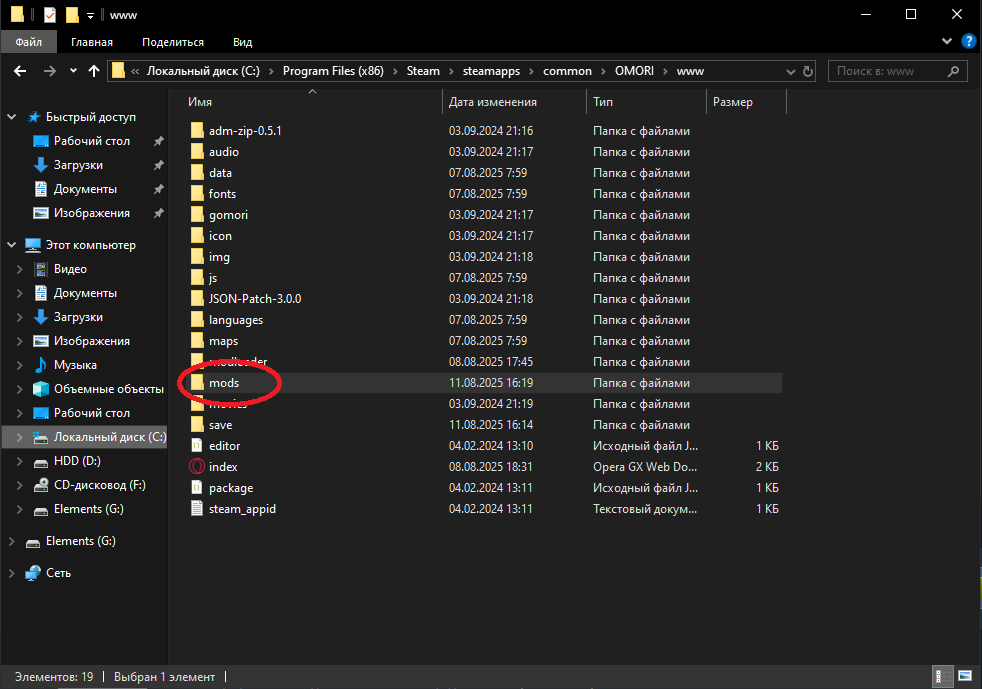Select the audio folder
982x689 pixels.
tap(224, 152)
